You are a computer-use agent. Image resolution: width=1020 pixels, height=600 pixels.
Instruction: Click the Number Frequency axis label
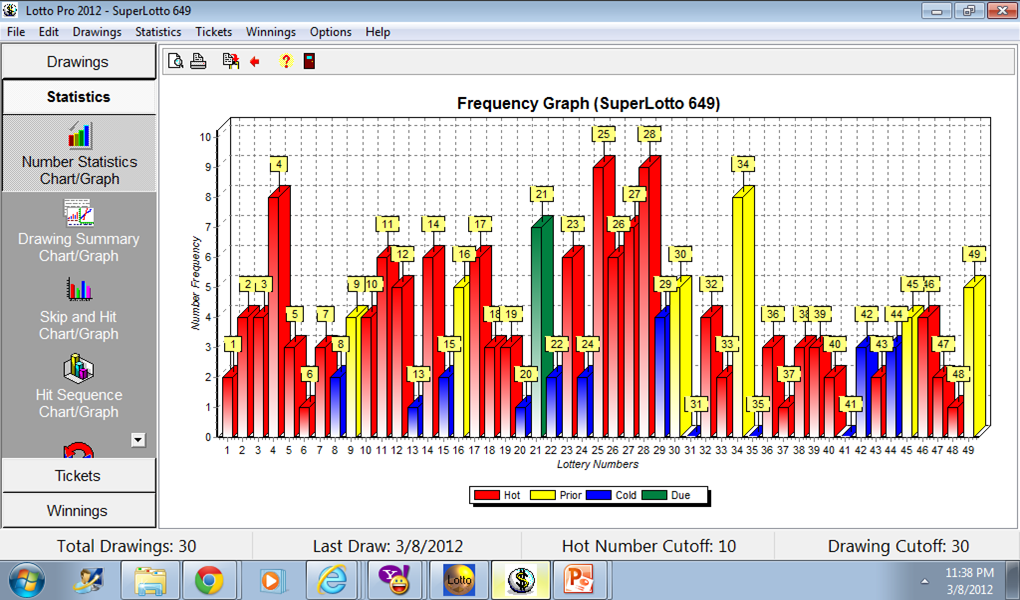pos(195,283)
